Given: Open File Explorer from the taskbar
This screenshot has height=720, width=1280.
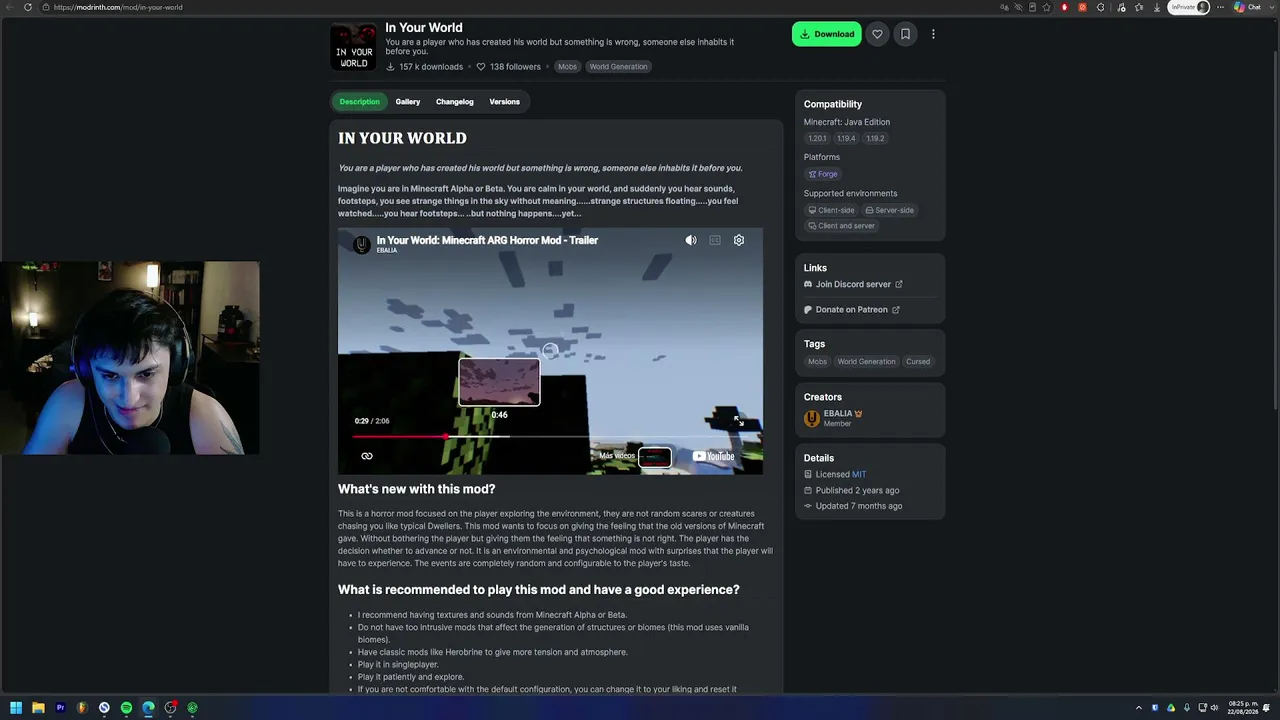Looking at the screenshot, I should pyautogui.click(x=38, y=708).
